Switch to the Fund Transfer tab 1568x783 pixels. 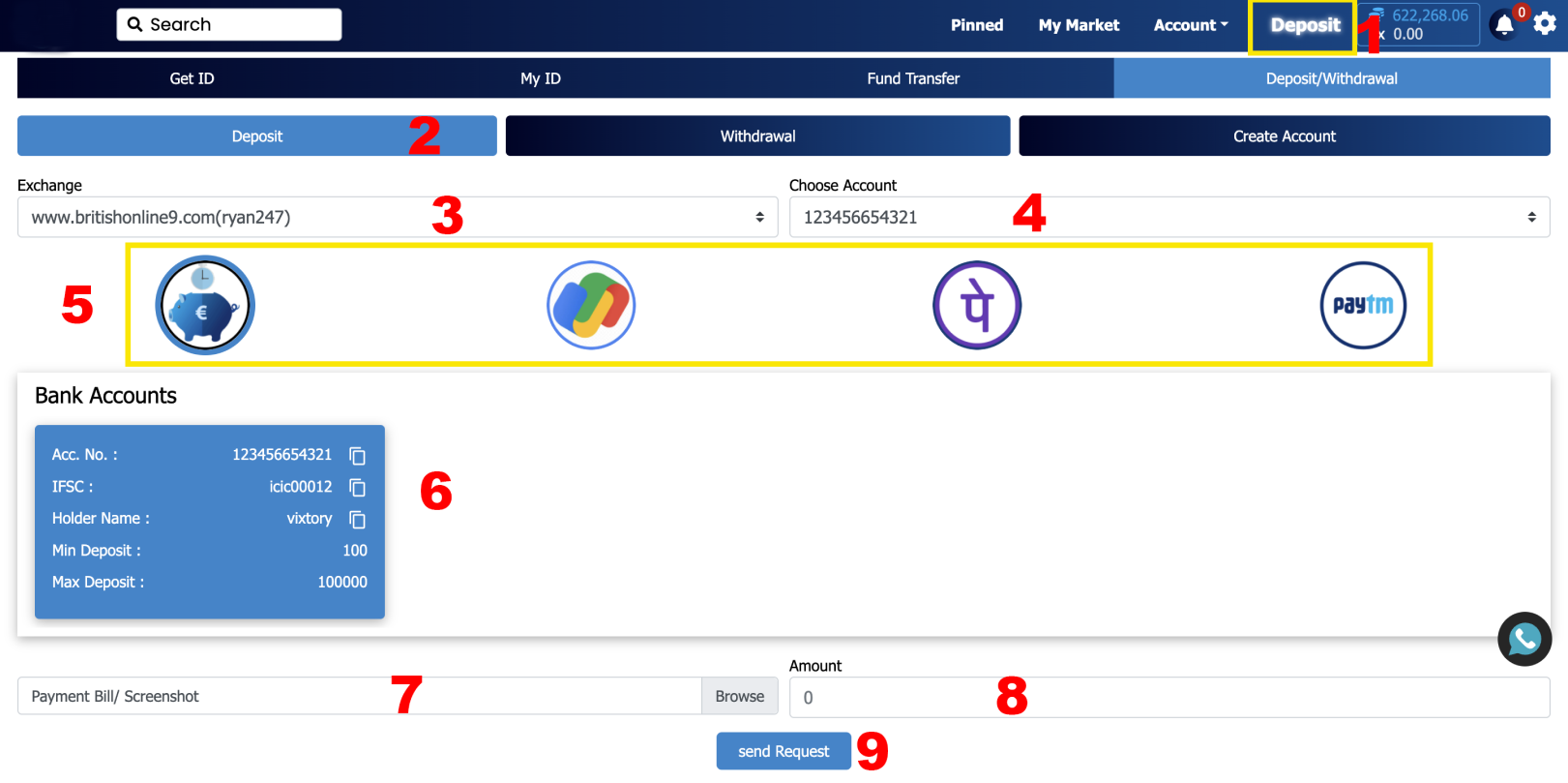pos(913,78)
